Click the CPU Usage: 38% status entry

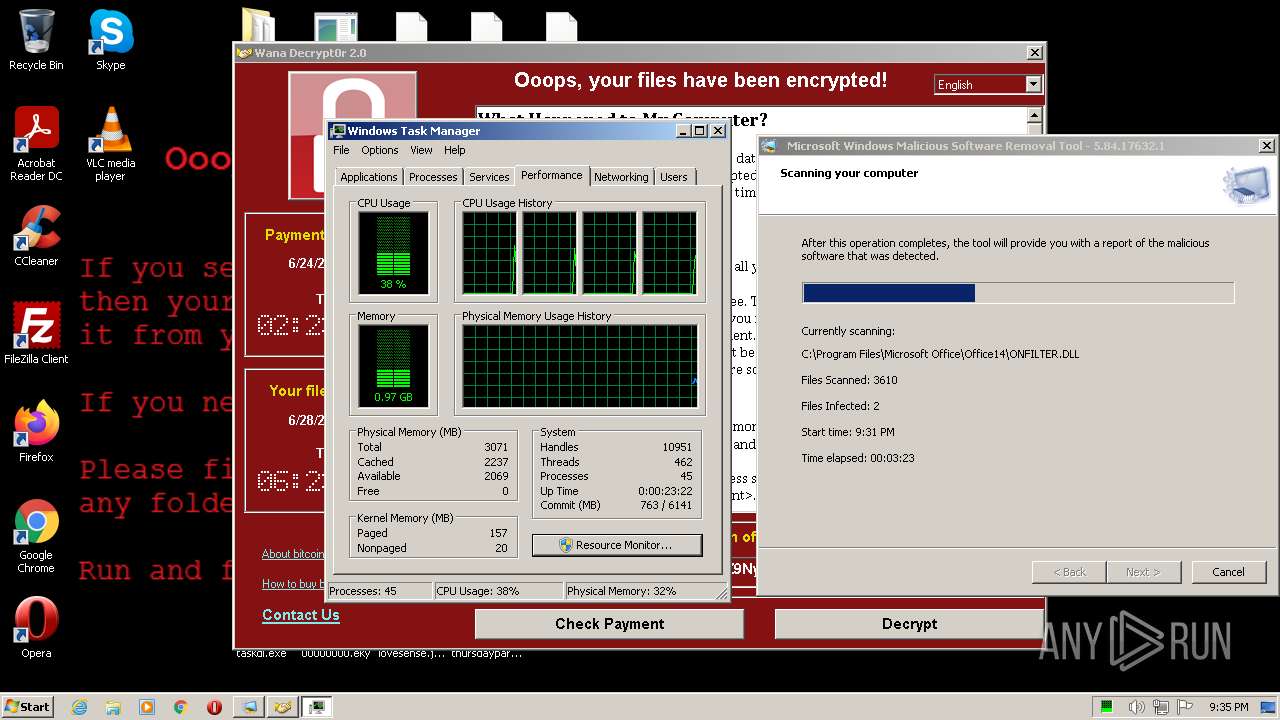tap(498, 591)
